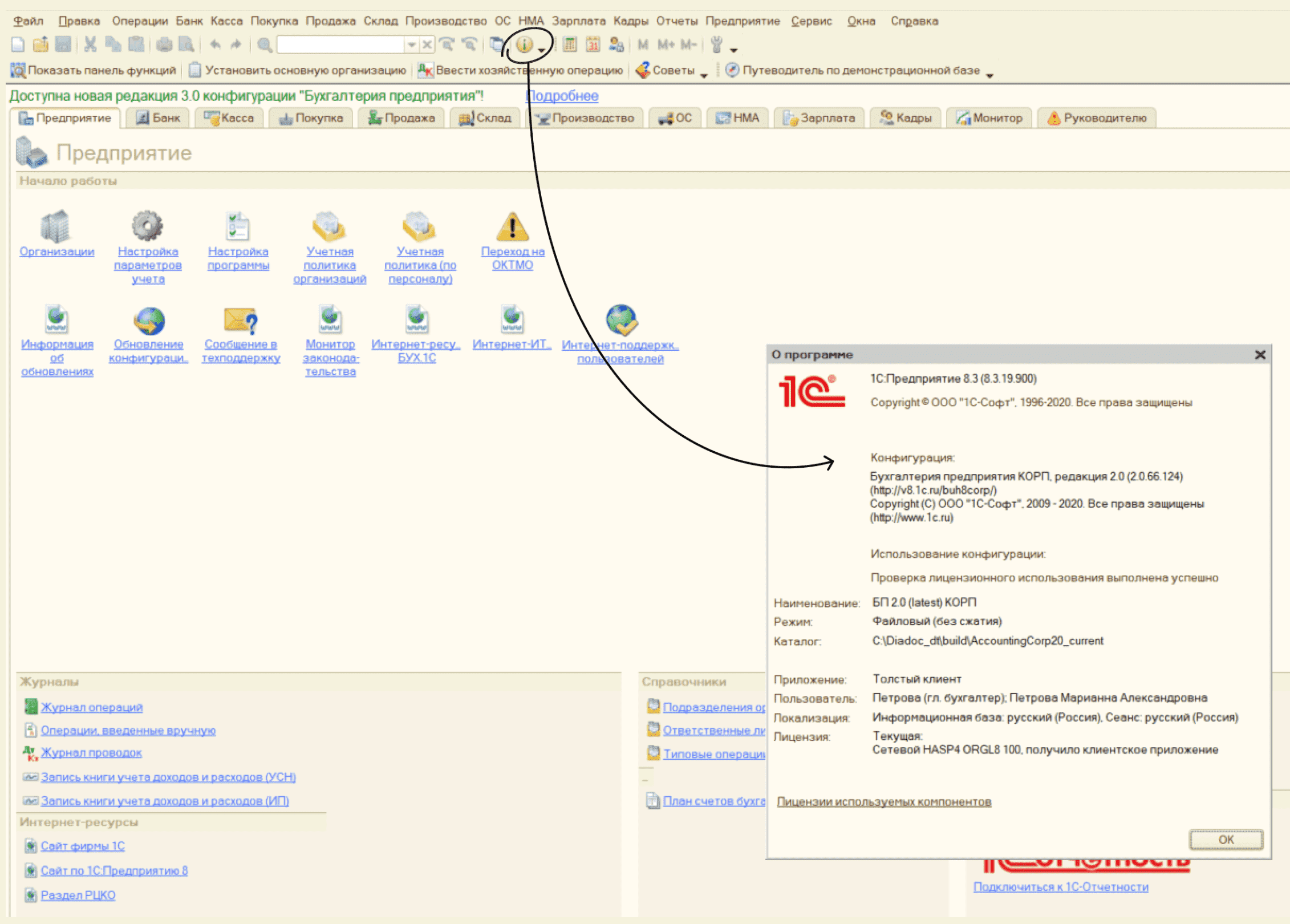Open the Организации buildings icon
Screen dimensions: 1290x924
click(56, 227)
